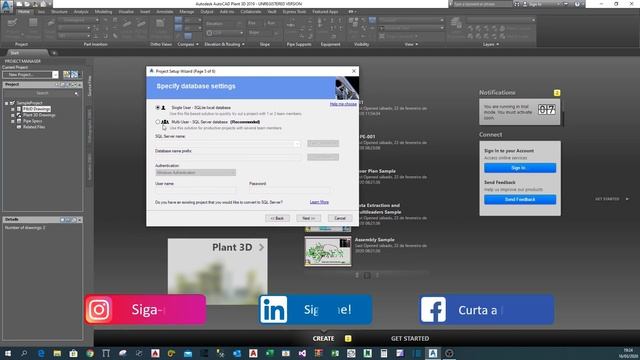Expand the View ribbon panel
Image resolution: width=640 pixels, height=360 pixels.
coord(411,44)
